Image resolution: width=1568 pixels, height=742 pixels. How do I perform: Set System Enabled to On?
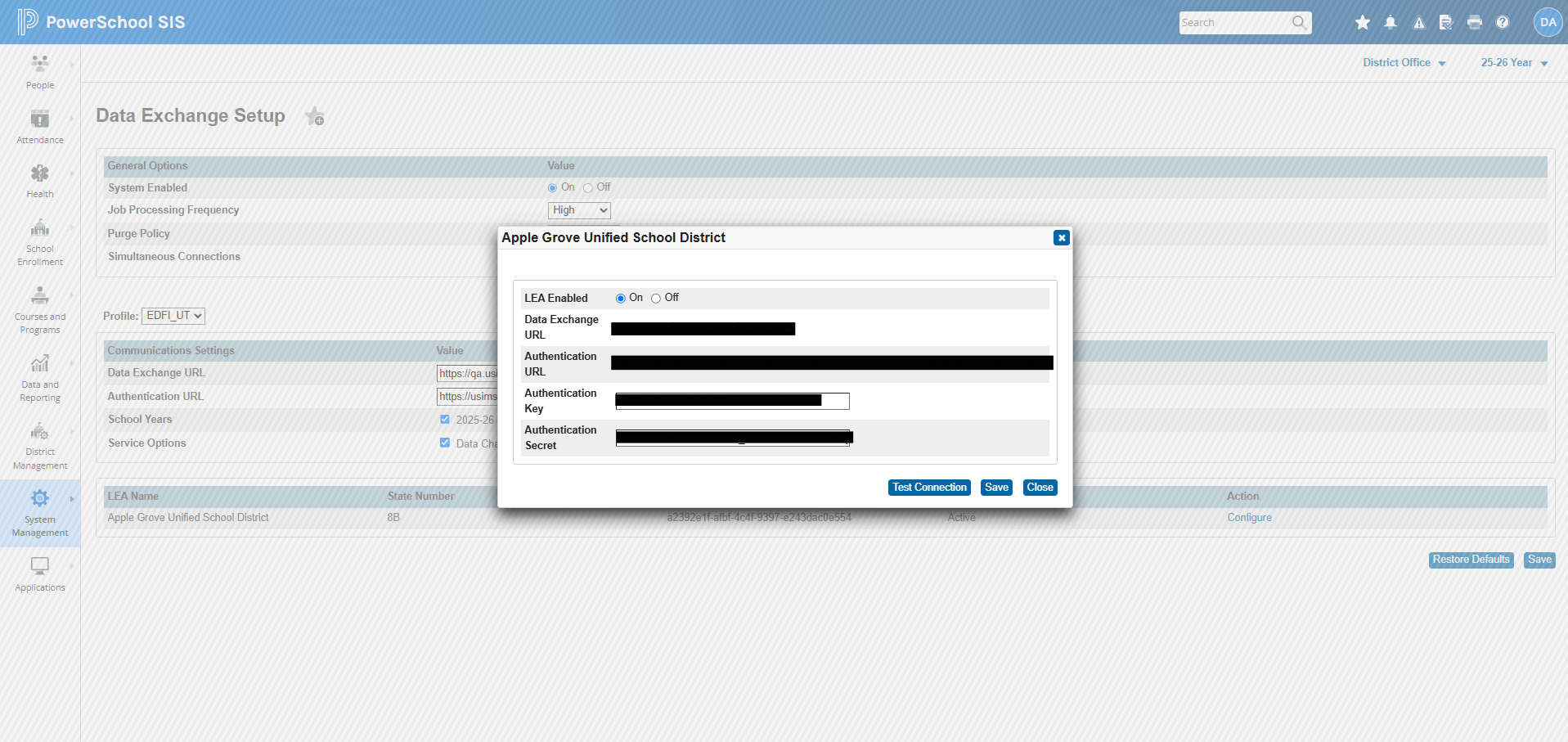552,188
